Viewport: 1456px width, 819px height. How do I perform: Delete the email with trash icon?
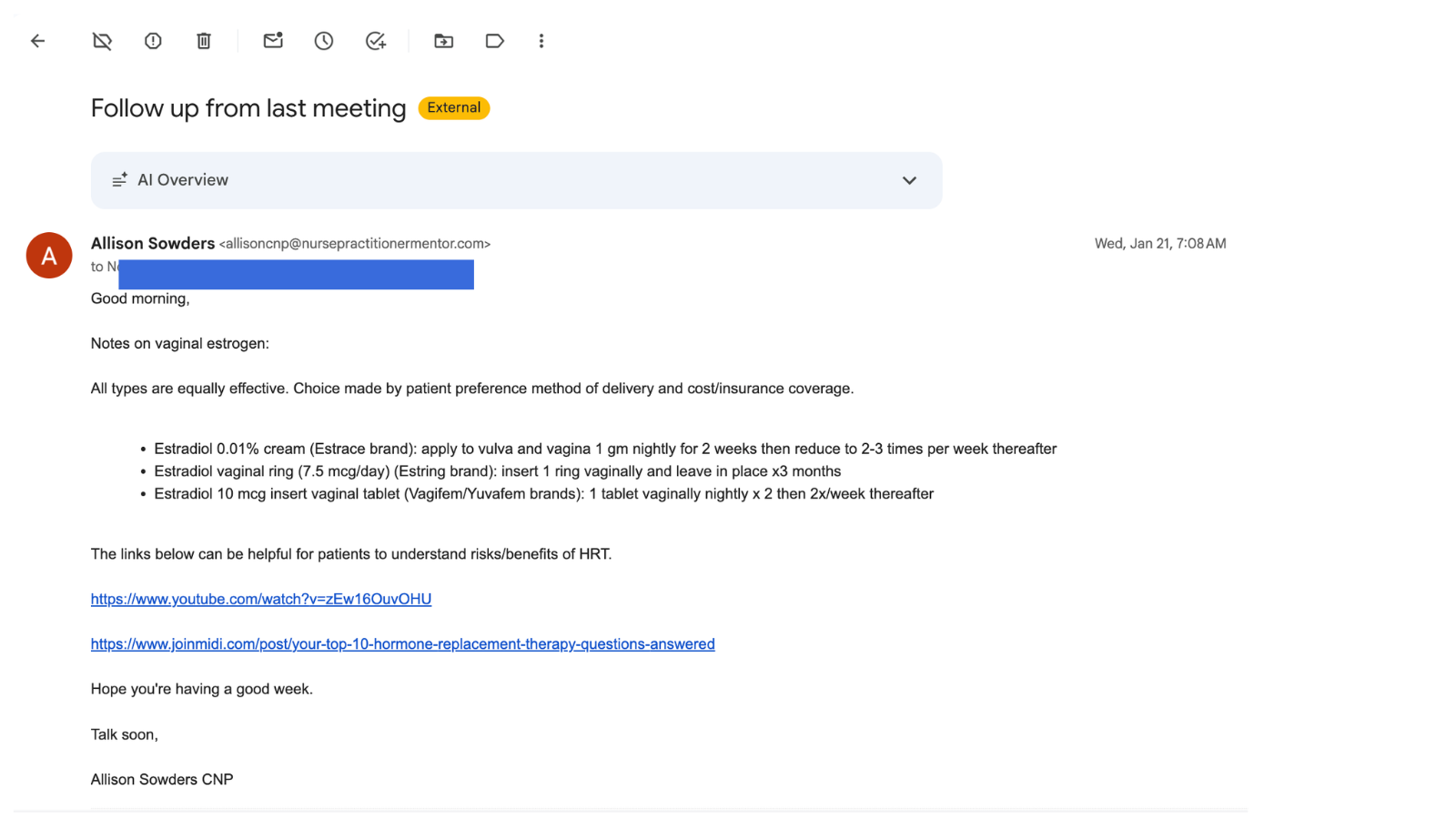pyautogui.click(x=204, y=41)
